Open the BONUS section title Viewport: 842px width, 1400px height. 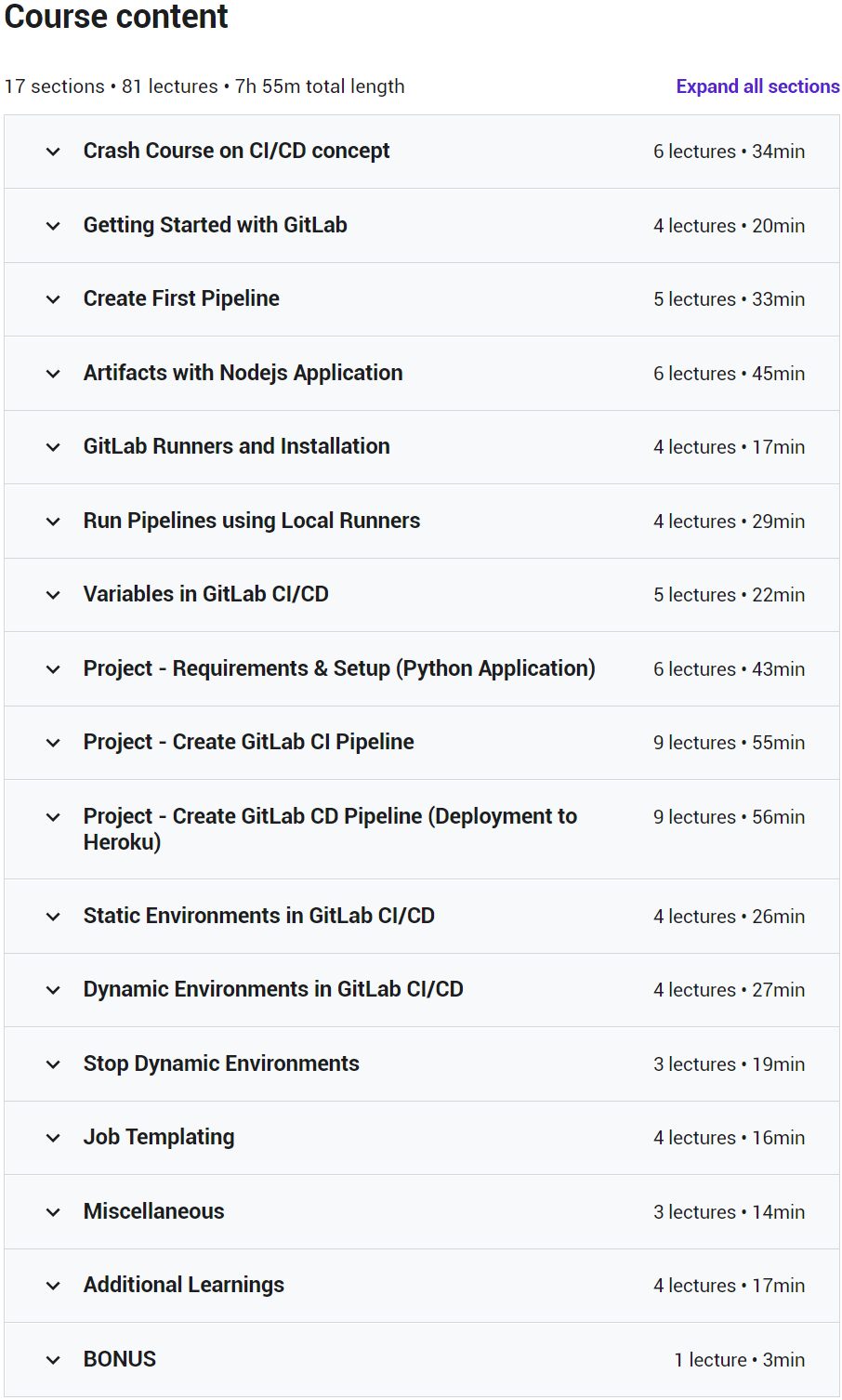tap(119, 1359)
